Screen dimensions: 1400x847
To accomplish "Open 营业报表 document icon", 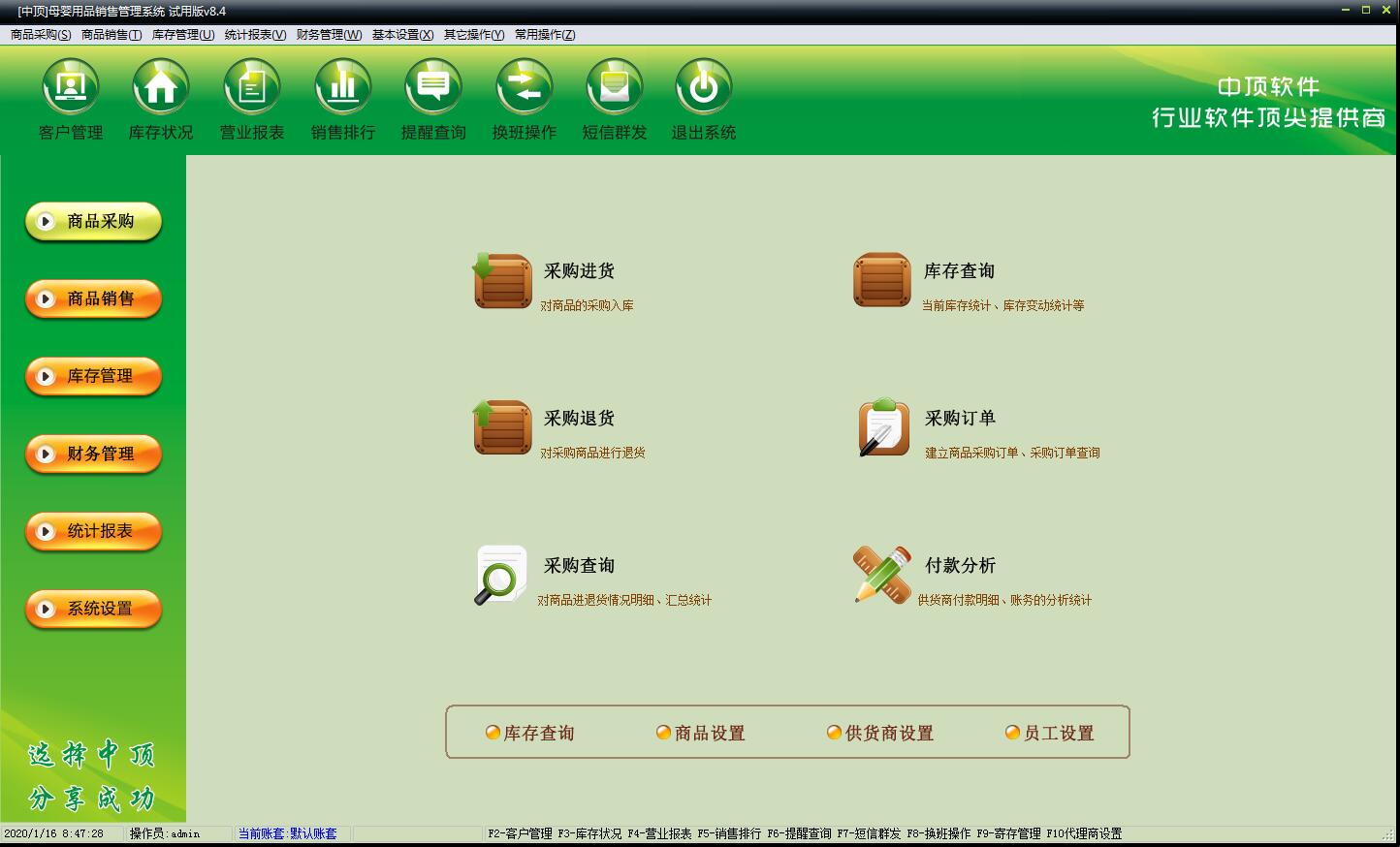I will 252,87.
